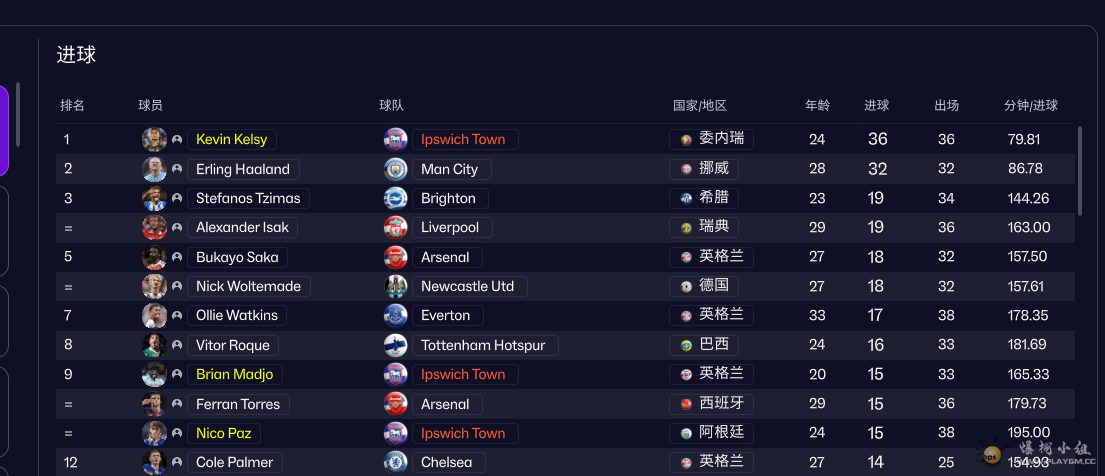This screenshot has width=1105, height=476.
Task: Click Bukayo Saka's player portrait
Action: (x=154, y=257)
